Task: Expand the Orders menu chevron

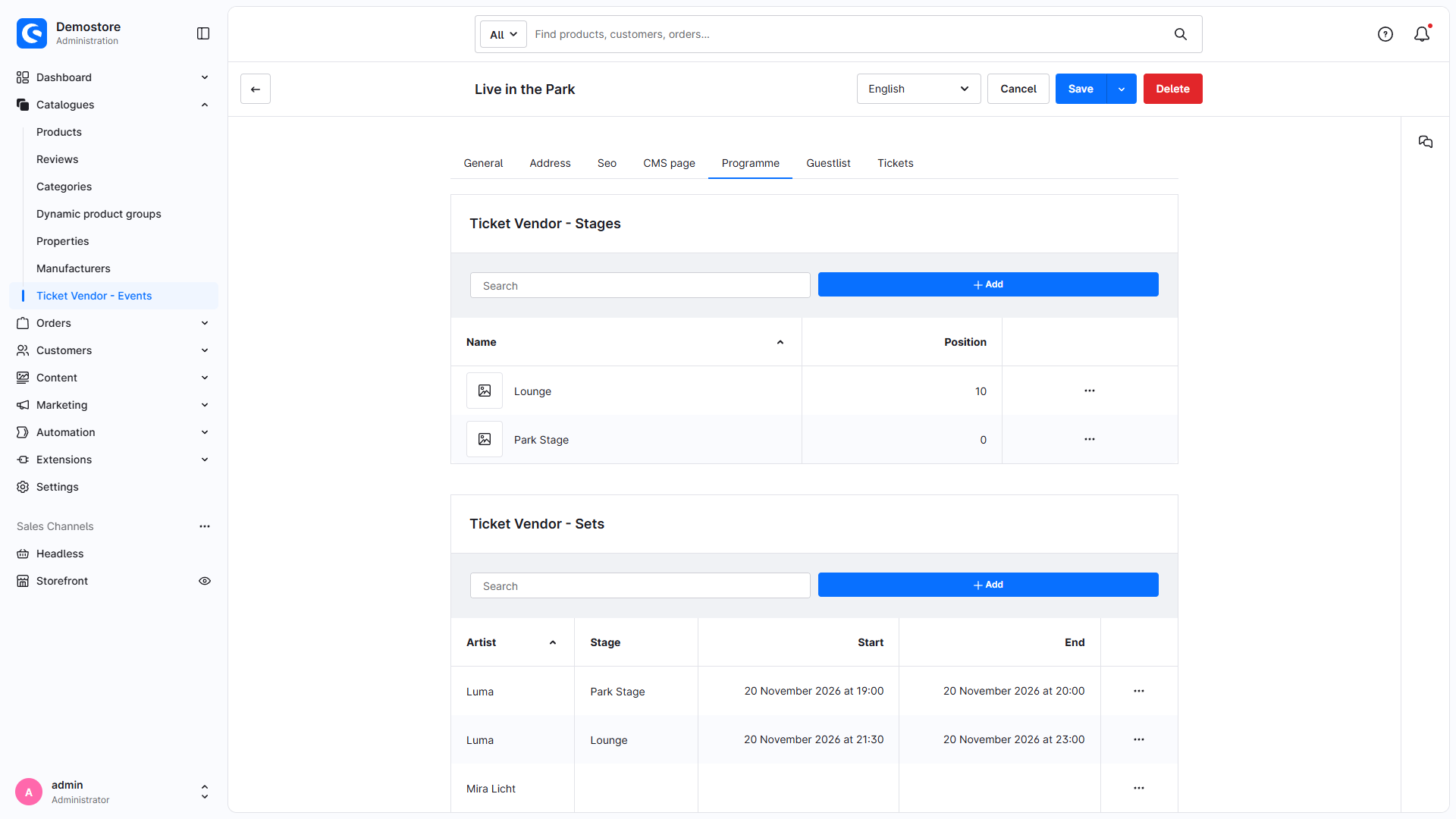Action: pyautogui.click(x=205, y=323)
